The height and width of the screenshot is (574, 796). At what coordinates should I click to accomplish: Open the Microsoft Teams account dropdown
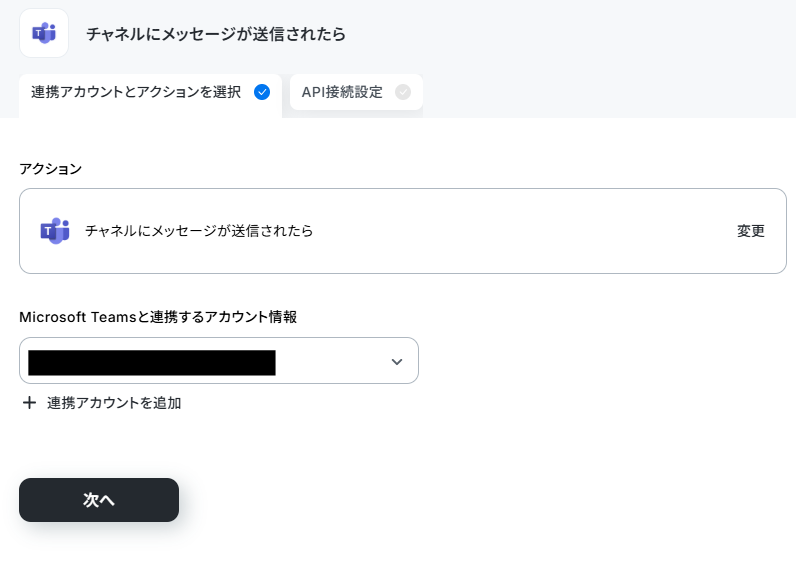coord(219,360)
